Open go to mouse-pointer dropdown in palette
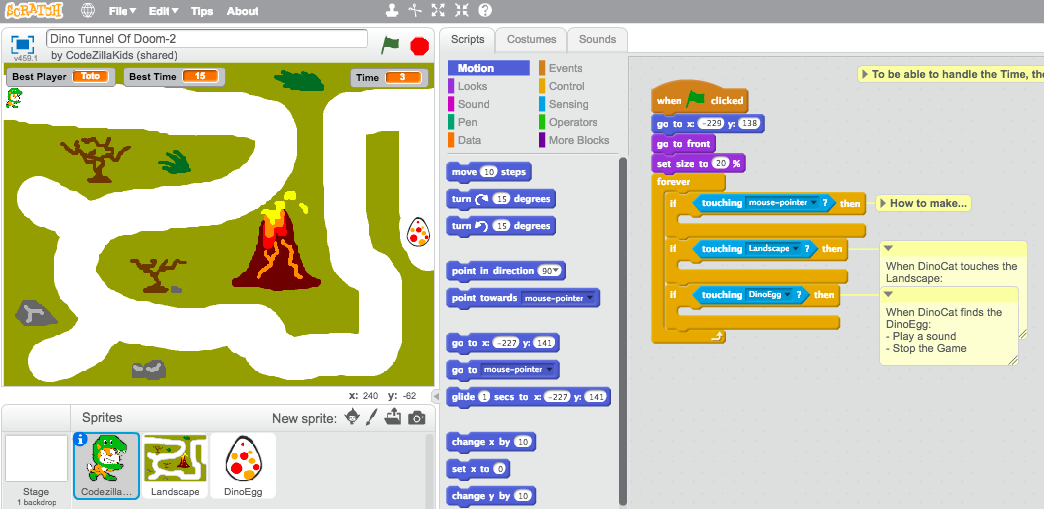 coord(549,370)
